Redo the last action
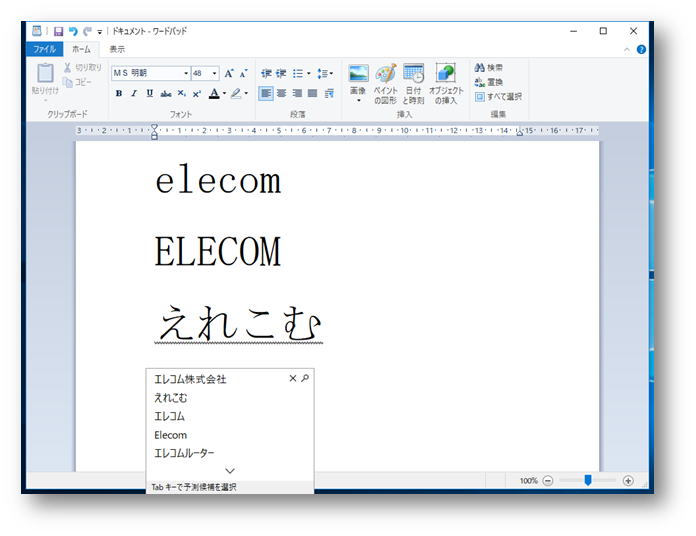 tap(87, 31)
